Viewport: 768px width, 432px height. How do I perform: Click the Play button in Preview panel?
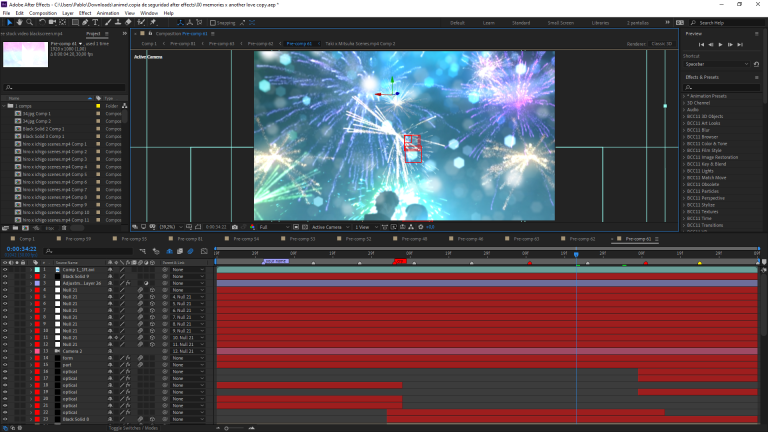[x=720, y=45]
